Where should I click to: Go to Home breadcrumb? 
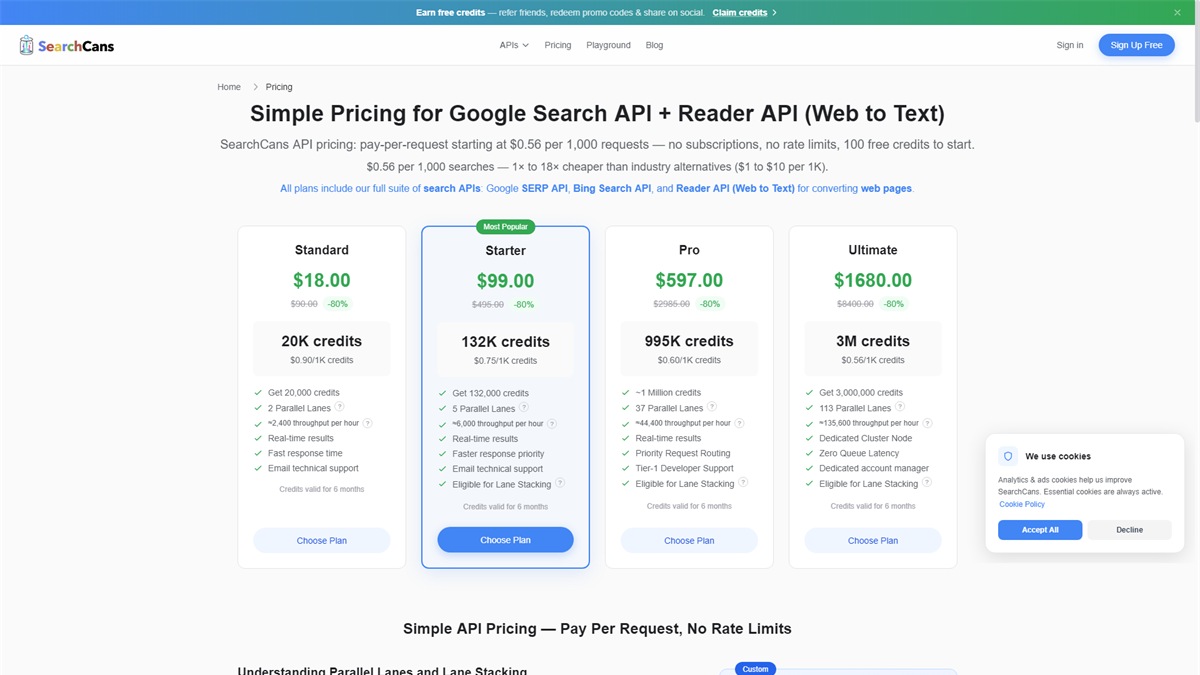(x=229, y=87)
